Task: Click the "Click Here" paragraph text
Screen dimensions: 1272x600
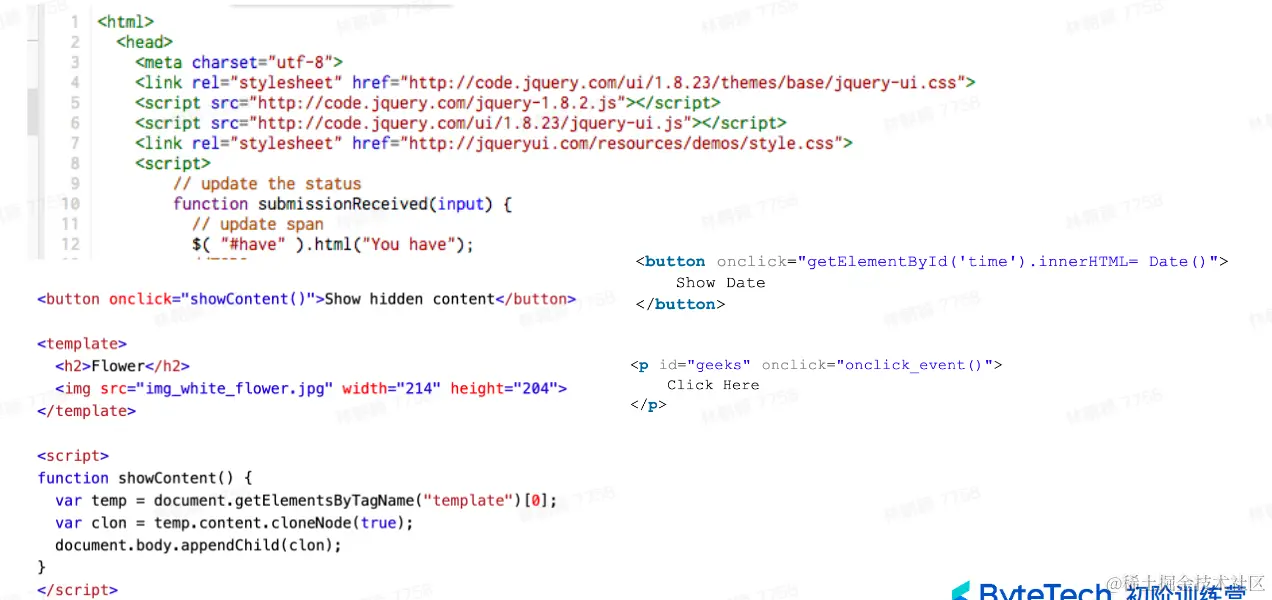Action: pyautogui.click(x=713, y=384)
